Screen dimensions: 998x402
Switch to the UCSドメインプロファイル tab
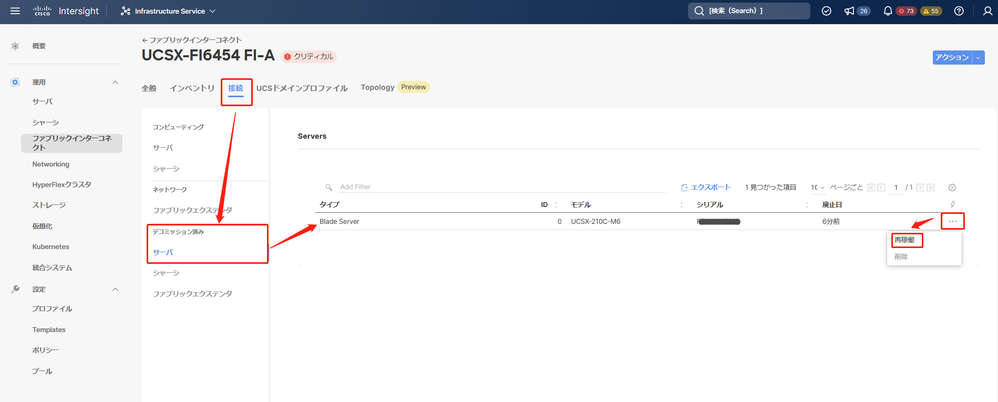[302, 88]
